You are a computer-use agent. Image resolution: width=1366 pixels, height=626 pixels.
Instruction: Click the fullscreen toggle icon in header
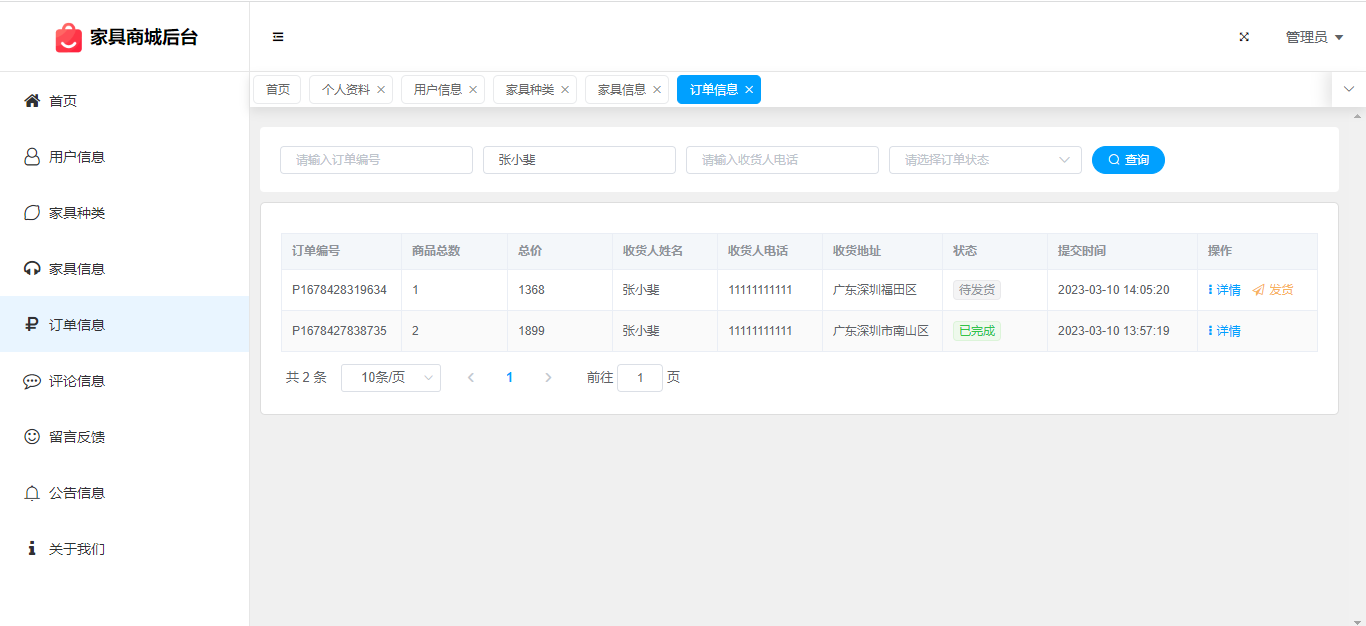tap(1244, 37)
